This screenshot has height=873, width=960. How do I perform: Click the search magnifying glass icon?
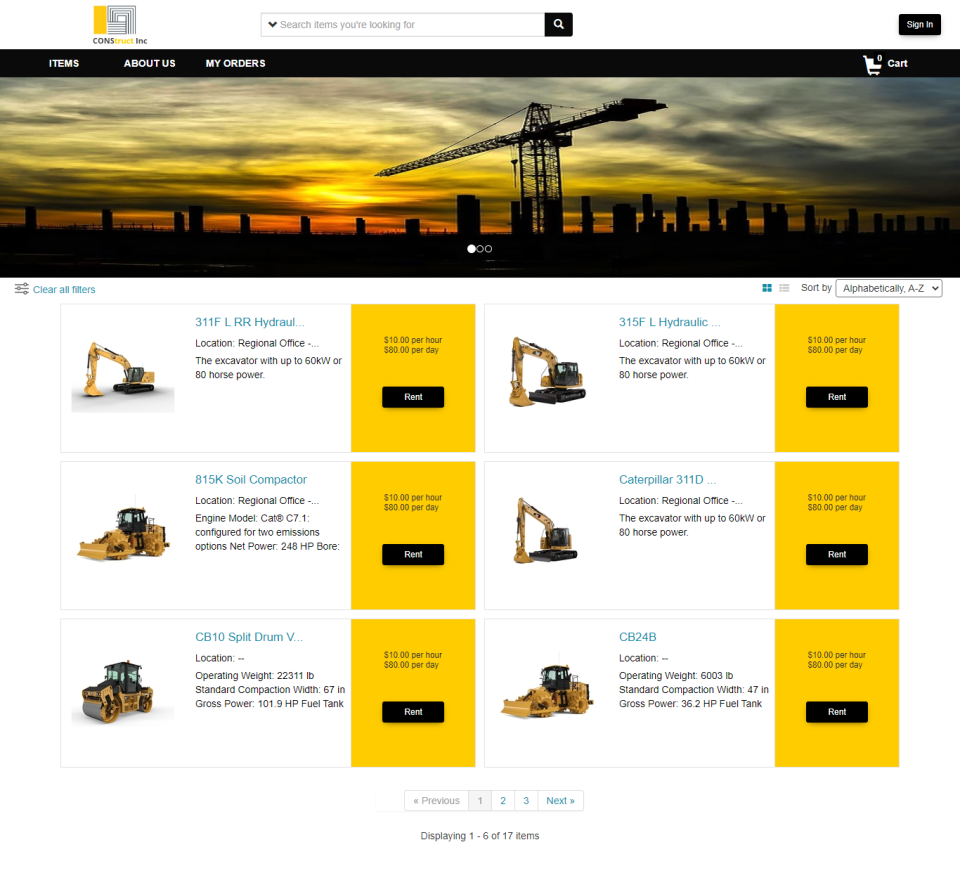(558, 24)
